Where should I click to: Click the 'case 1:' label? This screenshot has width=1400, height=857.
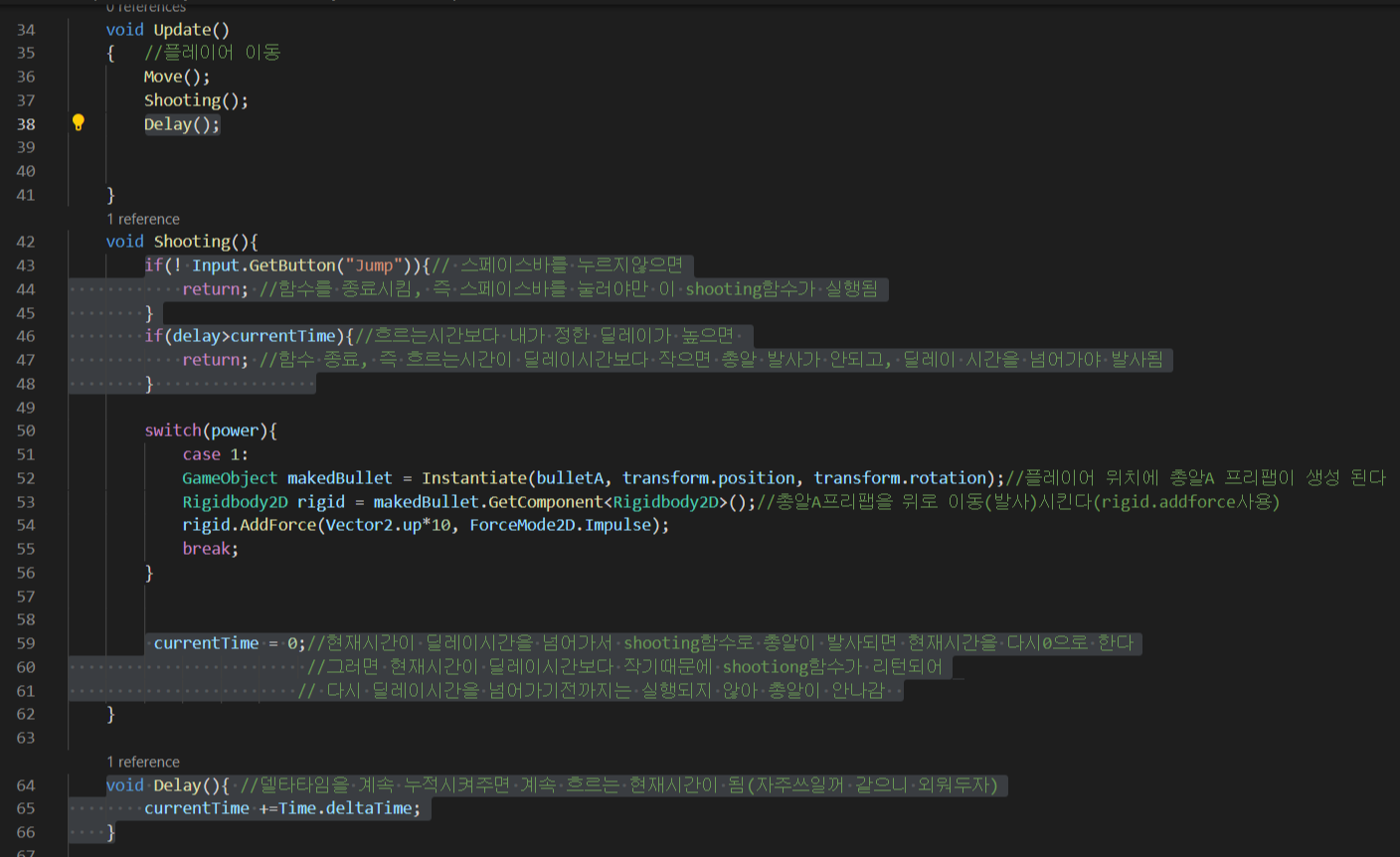[216, 454]
